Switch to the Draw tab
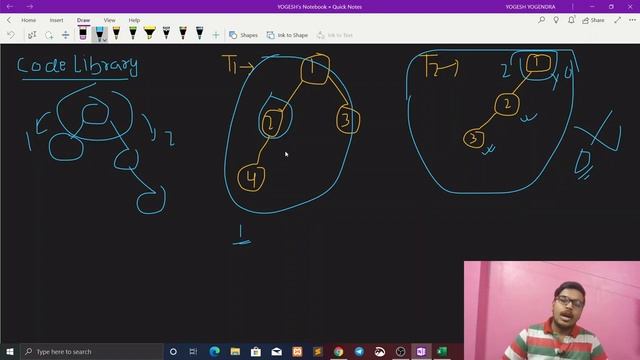This screenshot has width=640, height=360. pos(83,20)
